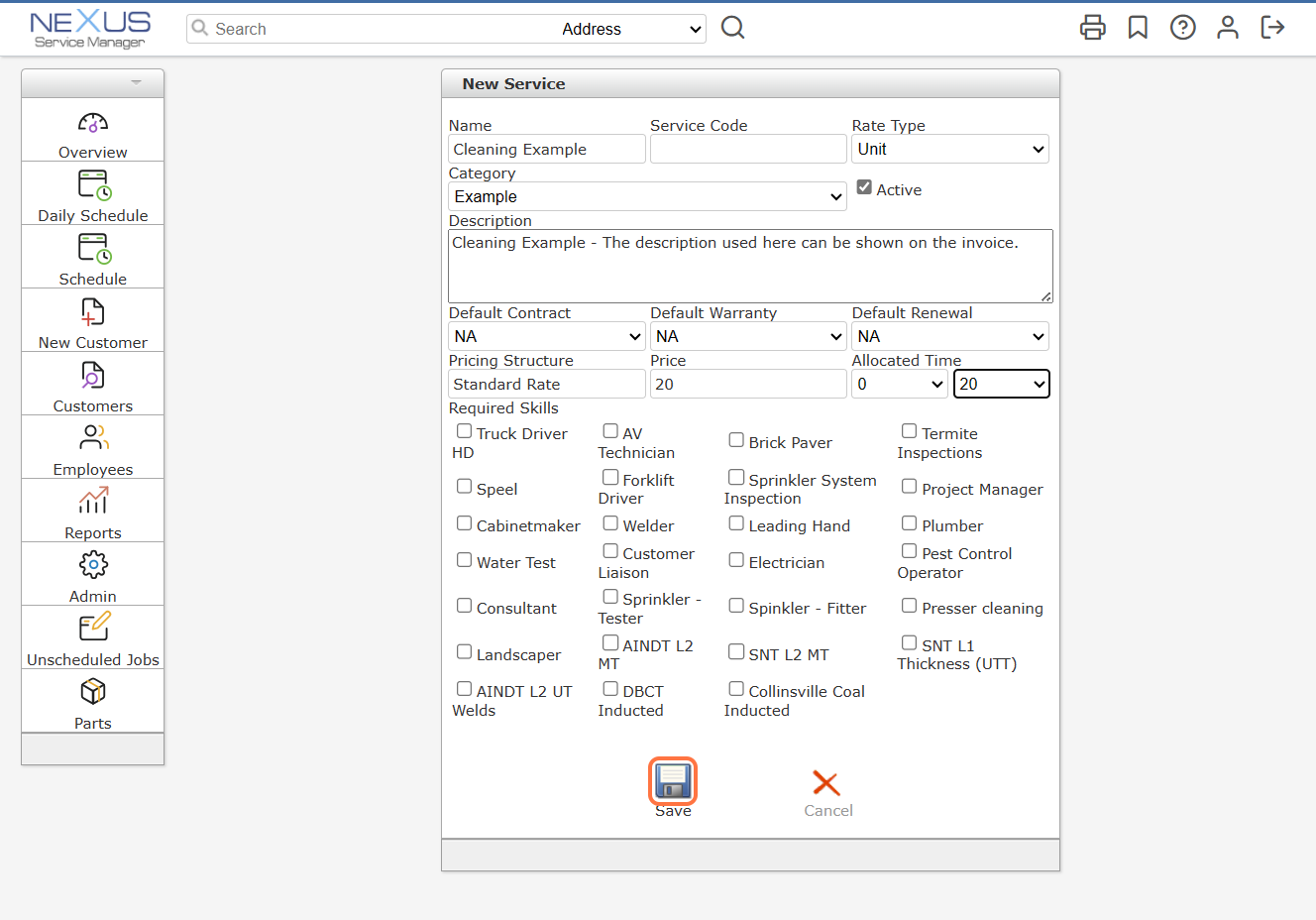Check the Pest Control Operator skill
Image resolution: width=1316 pixels, height=920 pixels.
pyautogui.click(x=909, y=551)
